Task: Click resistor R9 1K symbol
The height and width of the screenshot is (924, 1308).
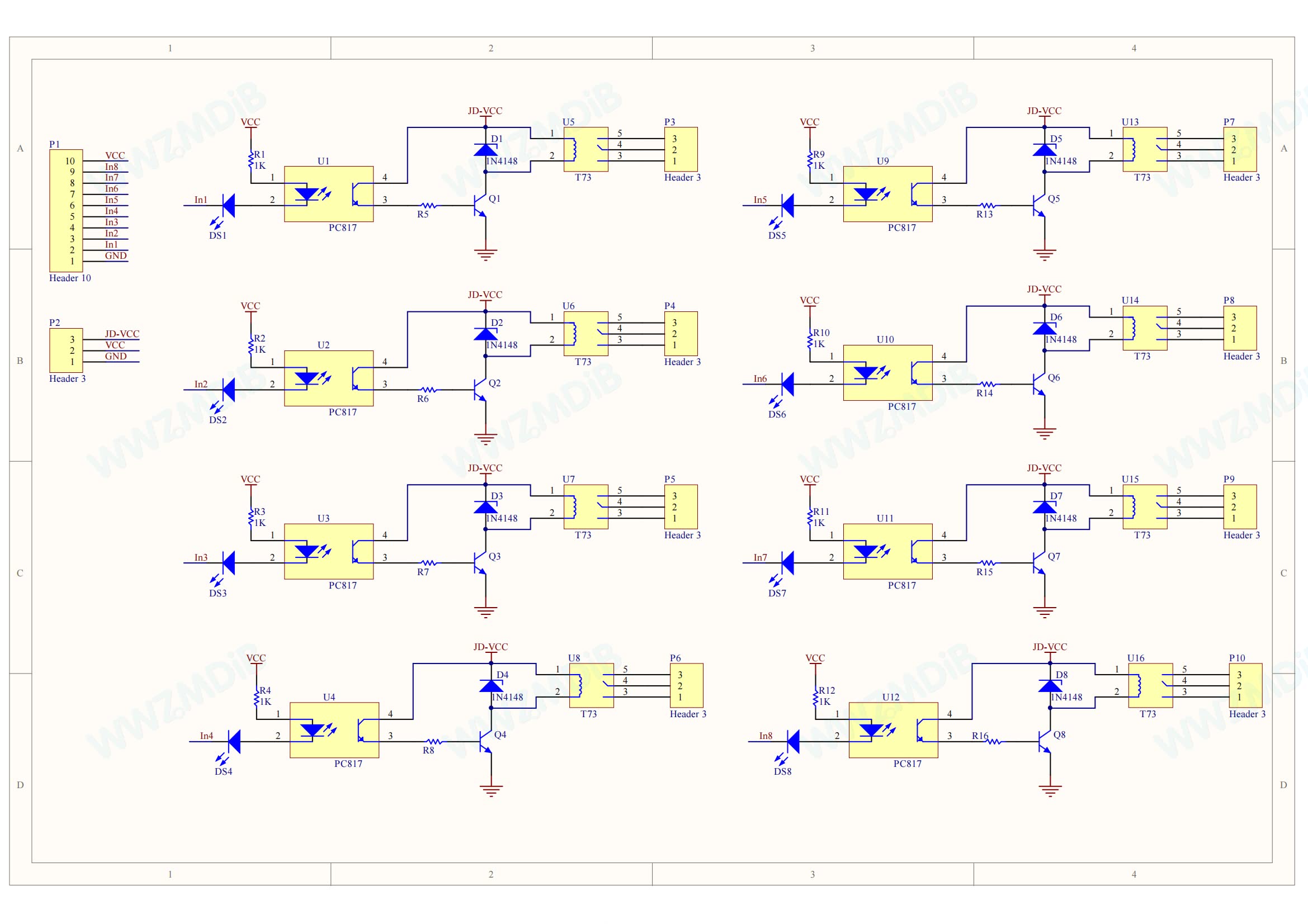Action: [x=810, y=160]
